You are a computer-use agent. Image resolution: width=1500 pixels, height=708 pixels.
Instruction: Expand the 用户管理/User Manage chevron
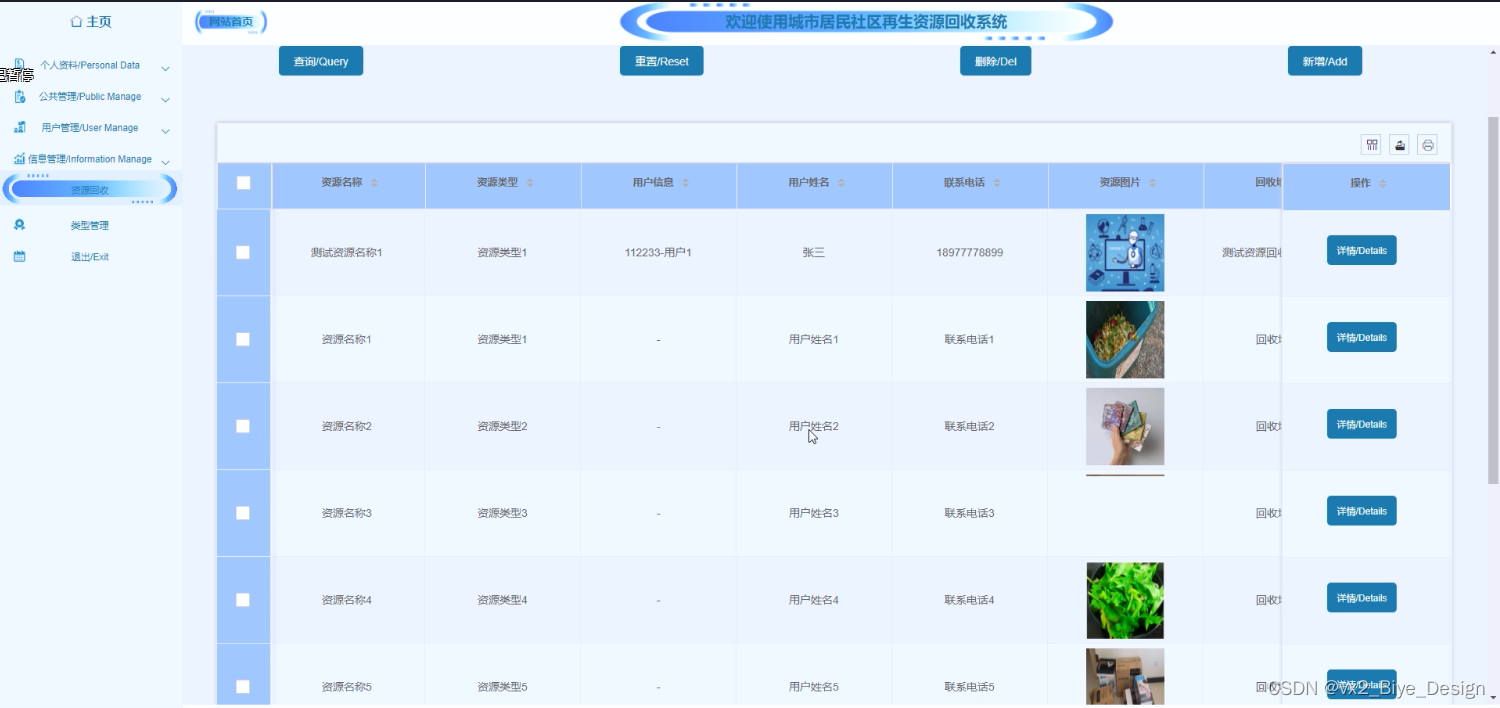click(165, 130)
